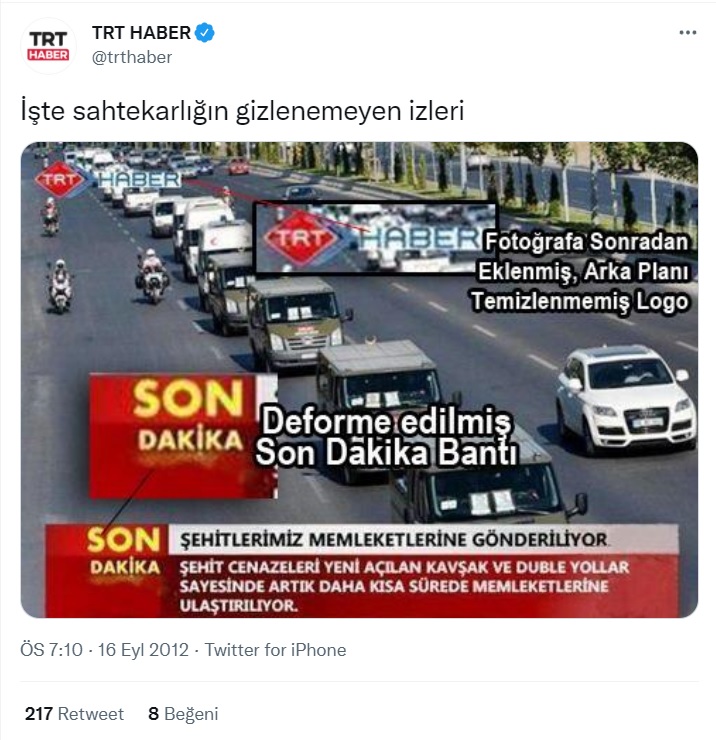Open the ÖS 7:10 timestamp link
Viewport: 716px width, 740px height.
point(51,650)
